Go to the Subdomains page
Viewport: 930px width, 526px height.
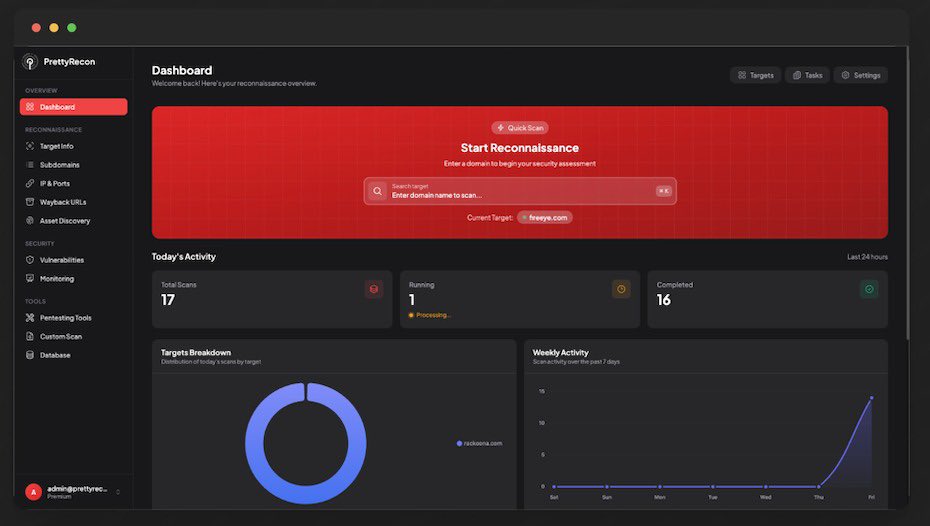point(74,165)
